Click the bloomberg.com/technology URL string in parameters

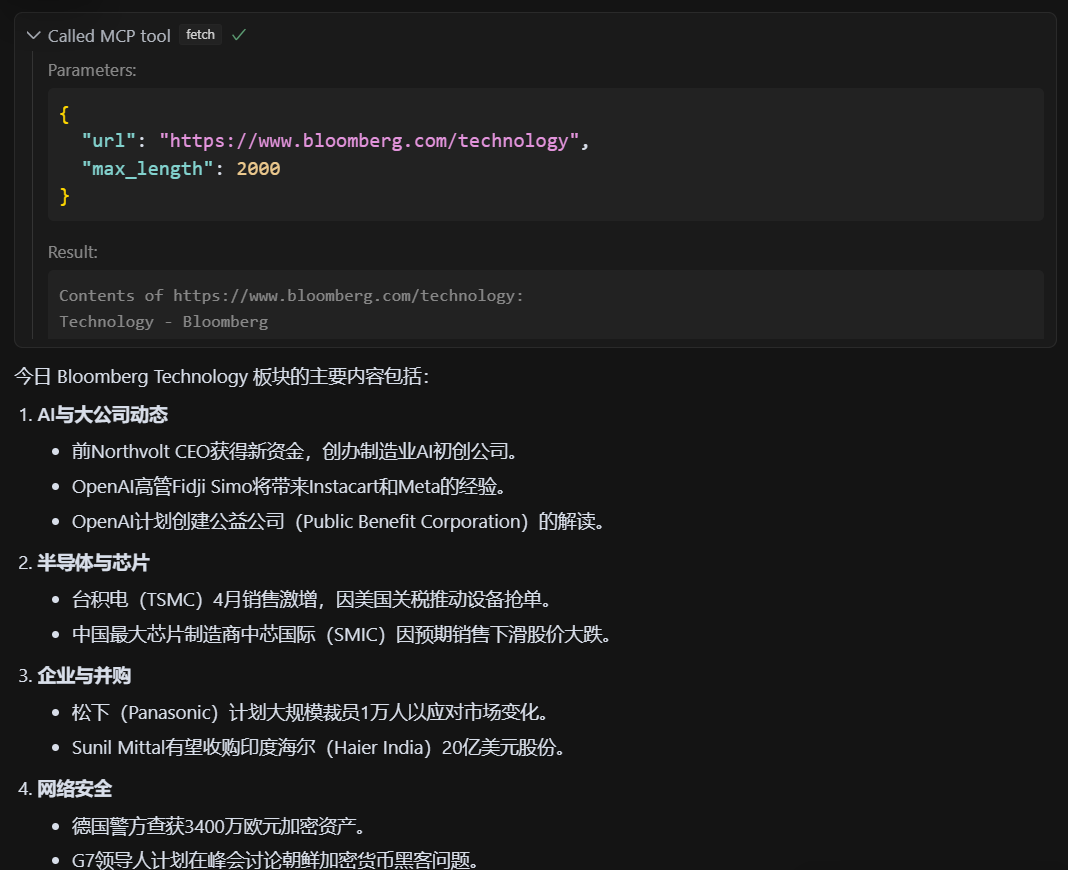pyautogui.click(x=368, y=141)
